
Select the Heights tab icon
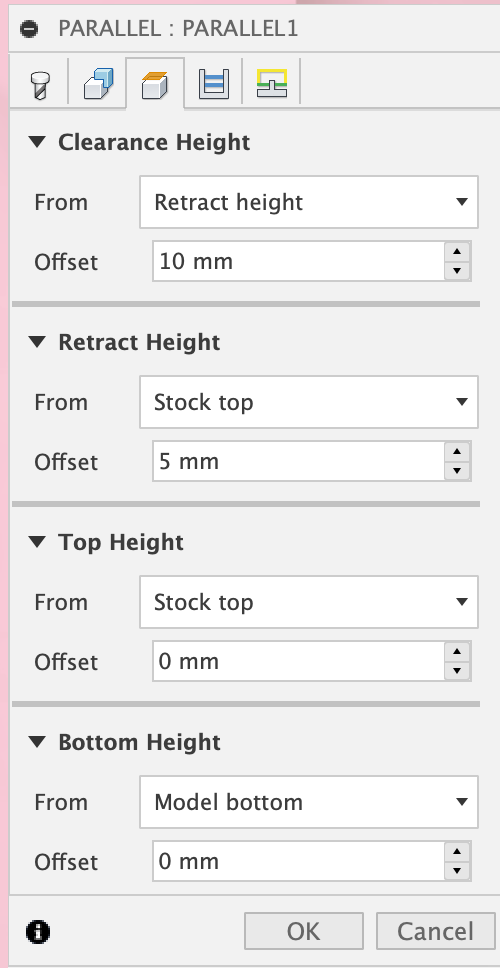[154, 85]
